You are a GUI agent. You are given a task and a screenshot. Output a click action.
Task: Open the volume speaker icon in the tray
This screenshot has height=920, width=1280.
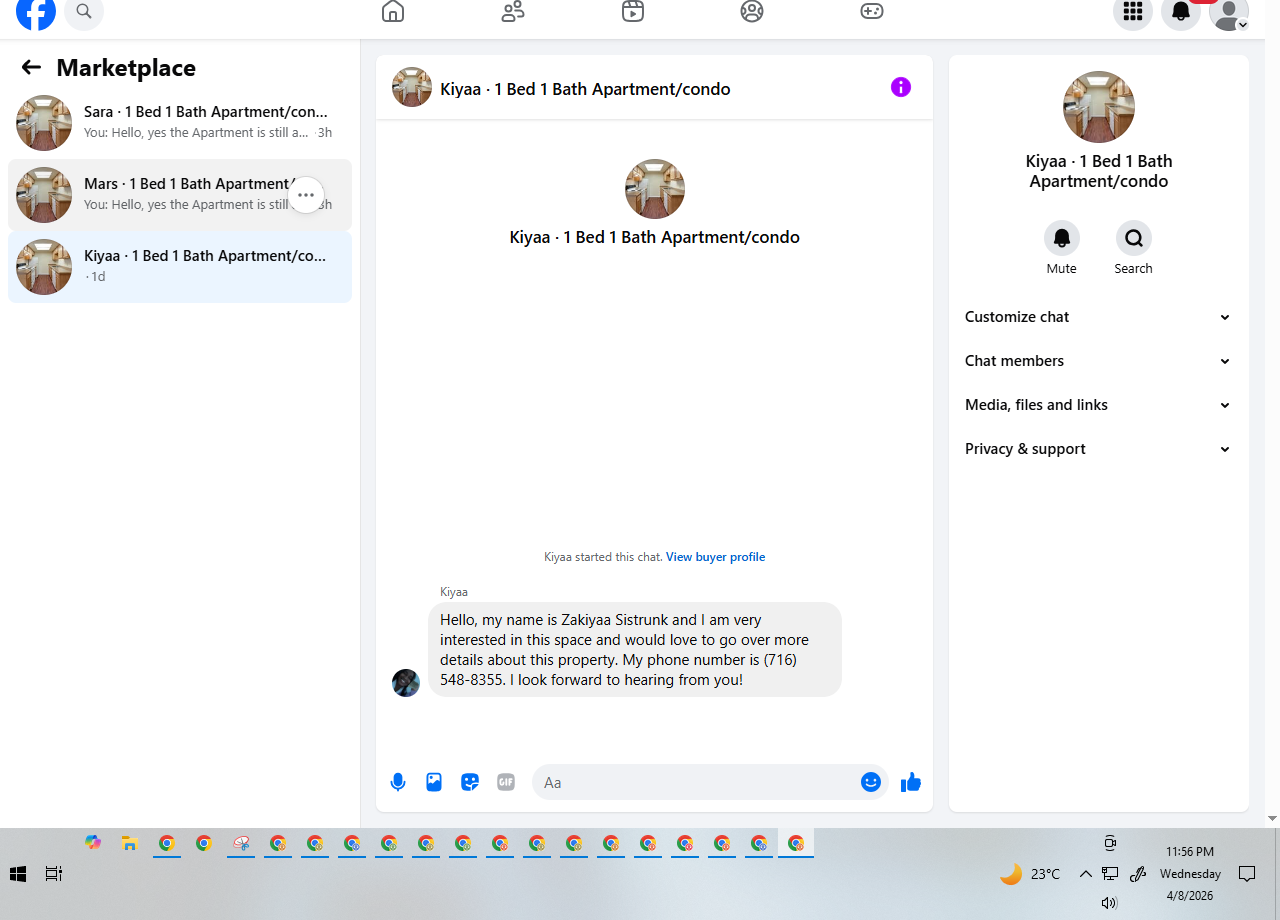[1109, 903]
